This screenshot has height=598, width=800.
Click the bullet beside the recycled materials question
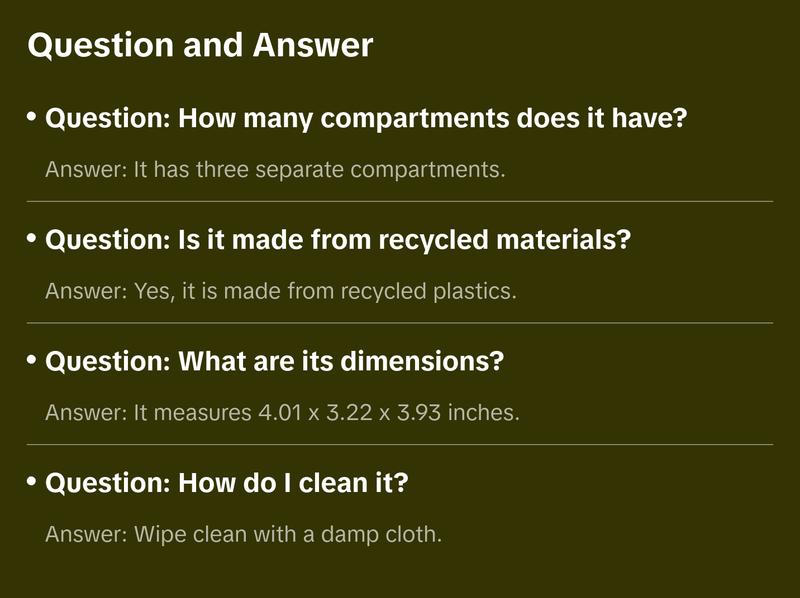[x=32, y=239]
